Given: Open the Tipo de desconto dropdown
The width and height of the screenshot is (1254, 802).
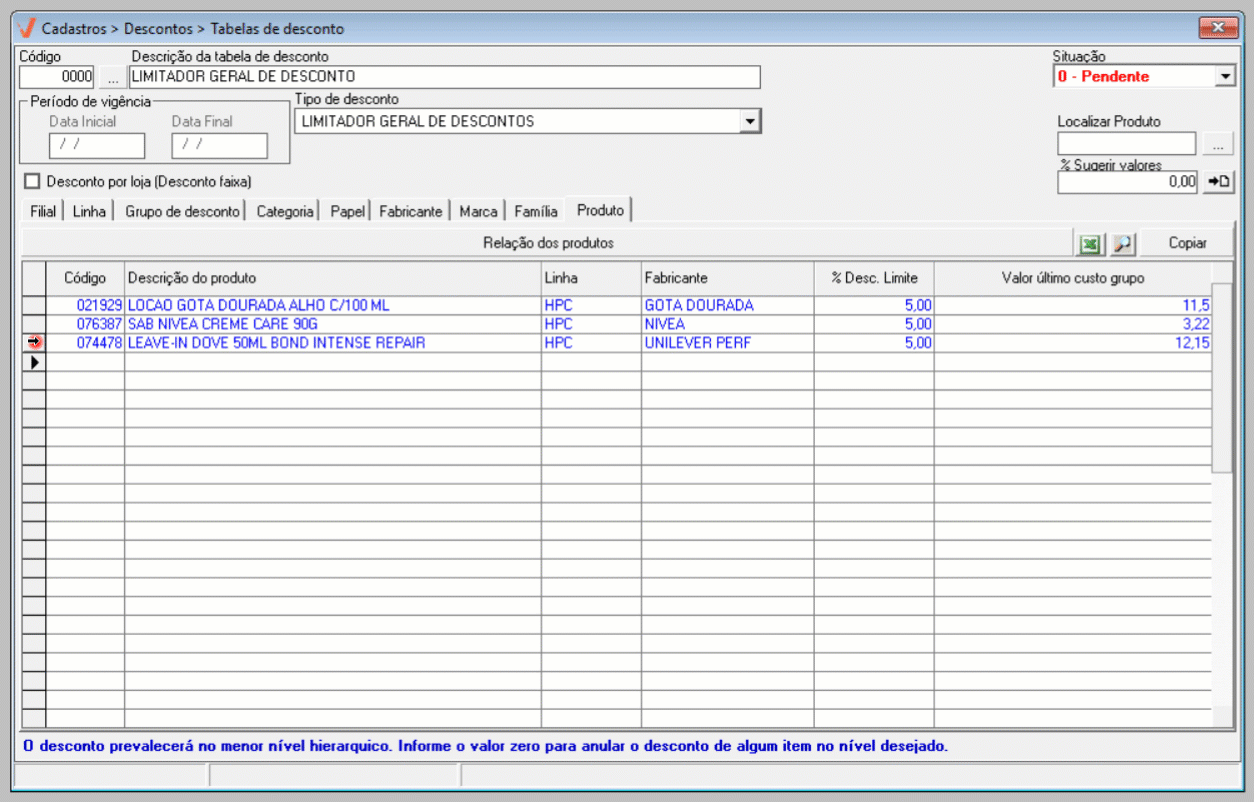Looking at the screenshot, I should [750, 122].
